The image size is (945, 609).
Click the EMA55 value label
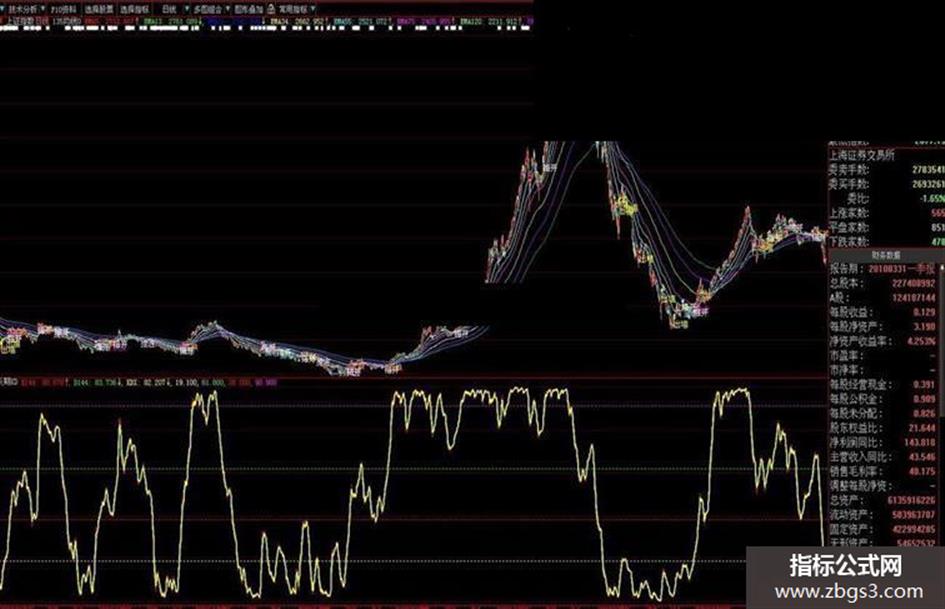(362, 22)
